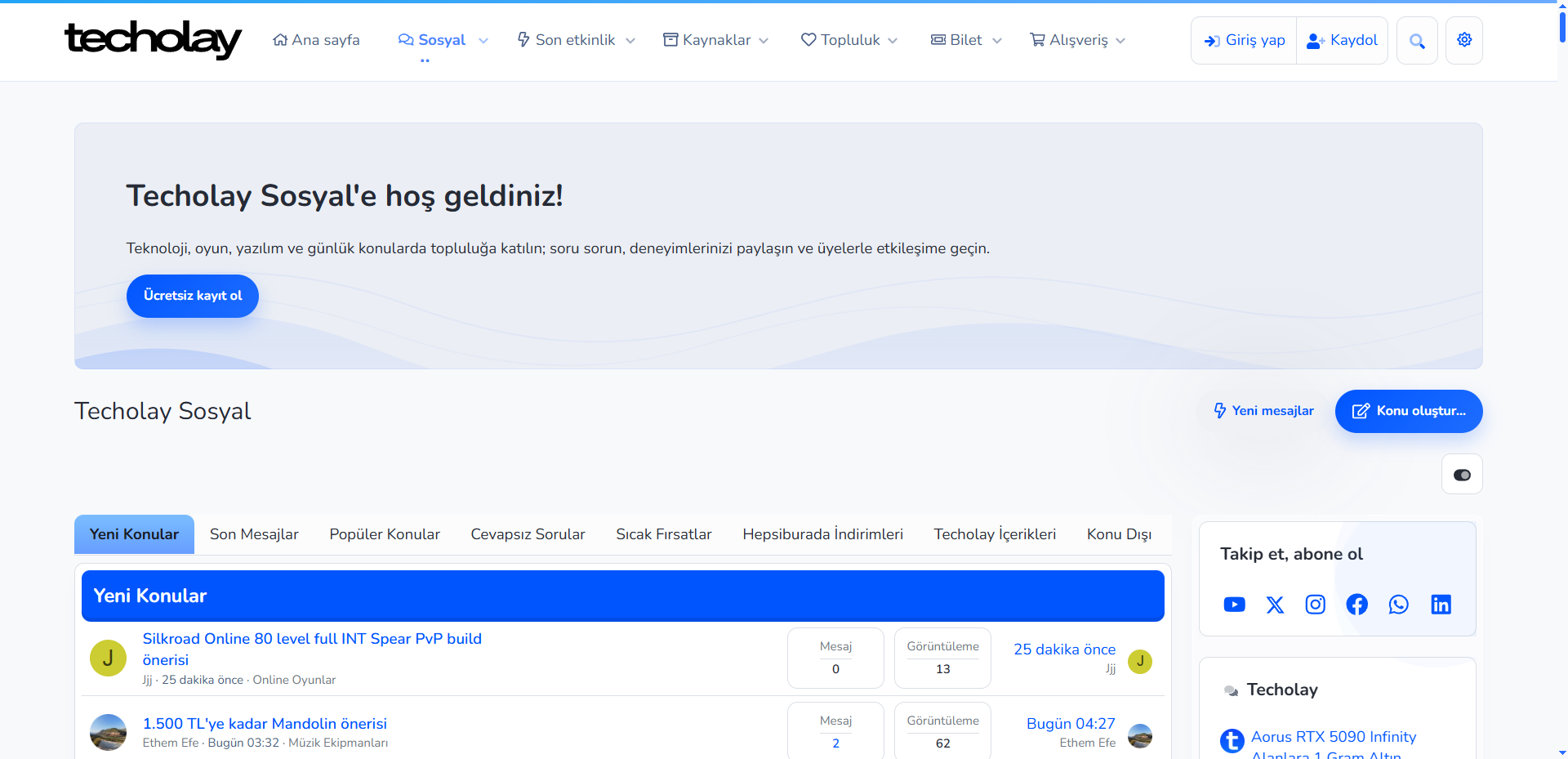Screen dimensions: 1568x759
Task: Click the Yeni Konular blue header
Action: point(623,596)
